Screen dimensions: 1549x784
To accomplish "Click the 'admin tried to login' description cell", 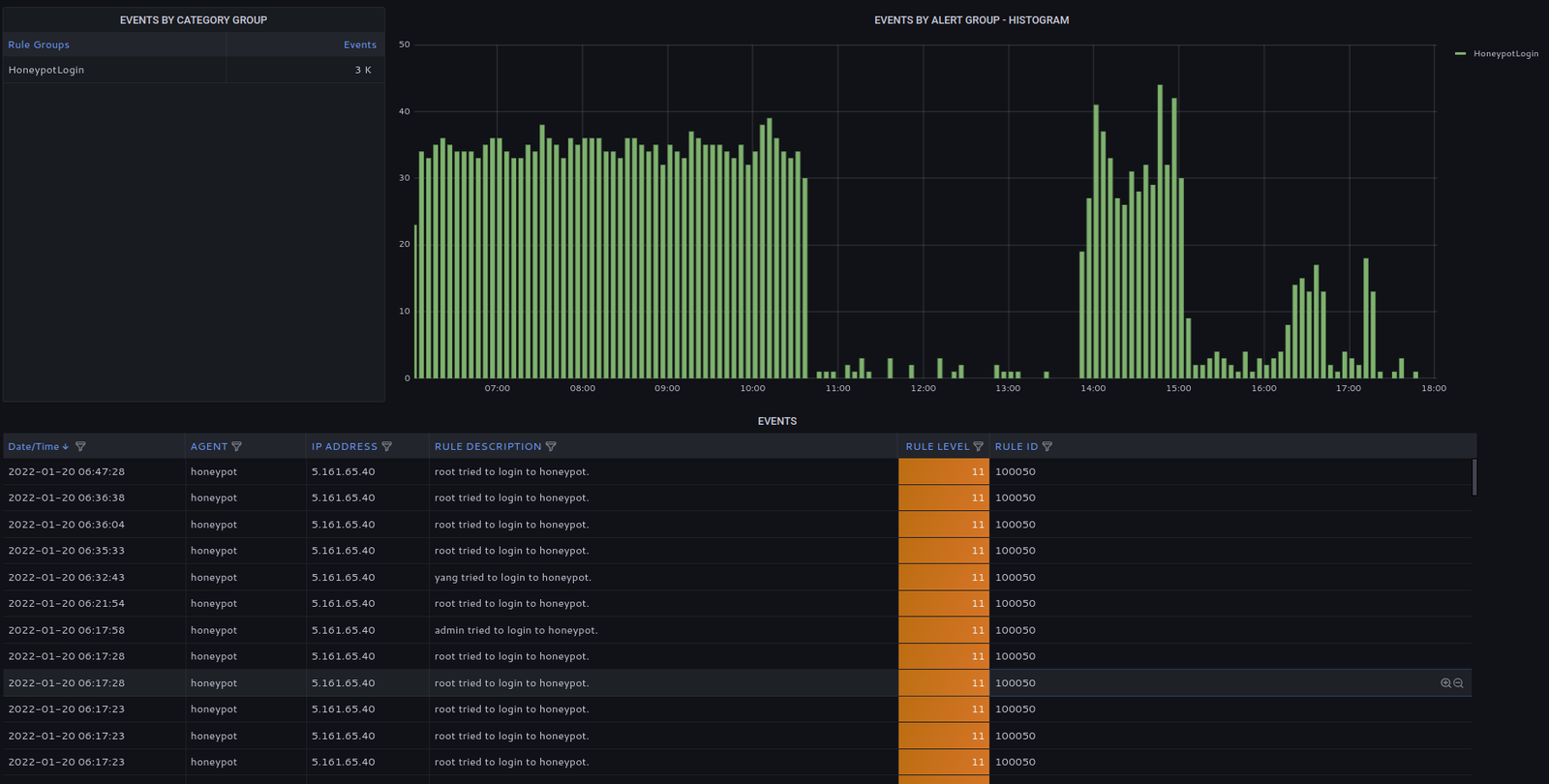I will [x=516, y=630].
